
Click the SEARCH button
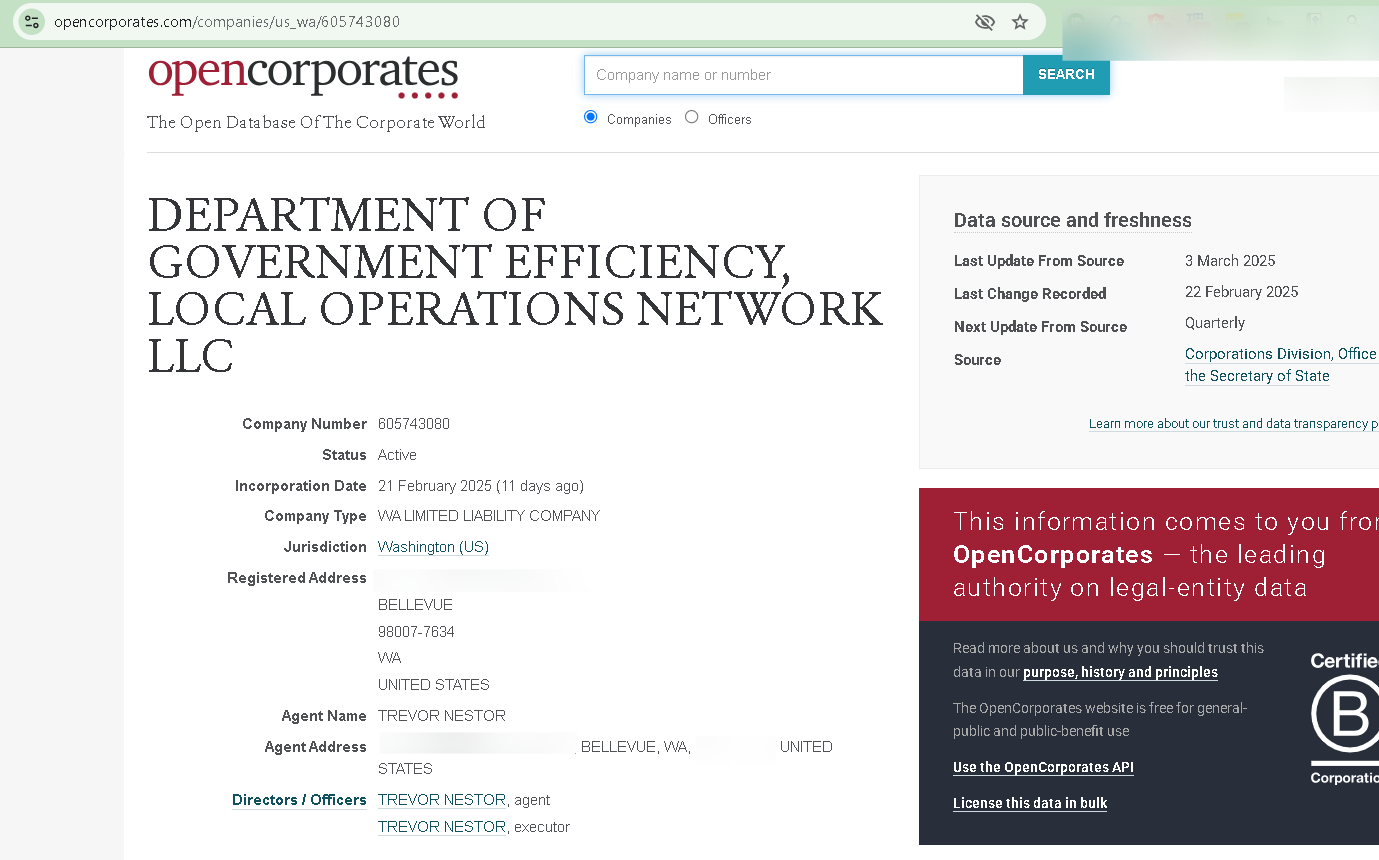(1066, 75)
